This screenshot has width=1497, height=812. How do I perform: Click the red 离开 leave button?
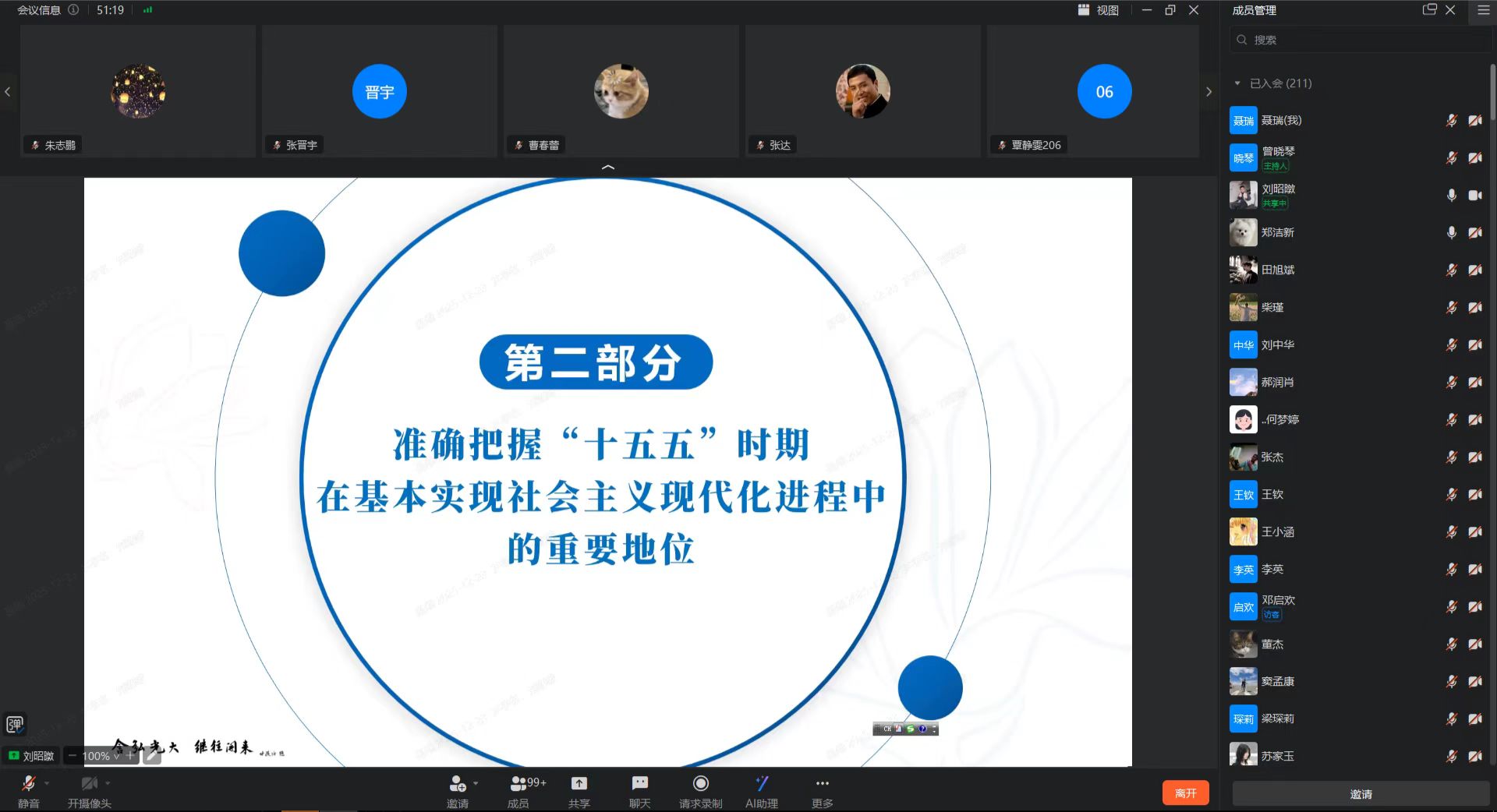pyautogui.click(x=1185, y=793)
